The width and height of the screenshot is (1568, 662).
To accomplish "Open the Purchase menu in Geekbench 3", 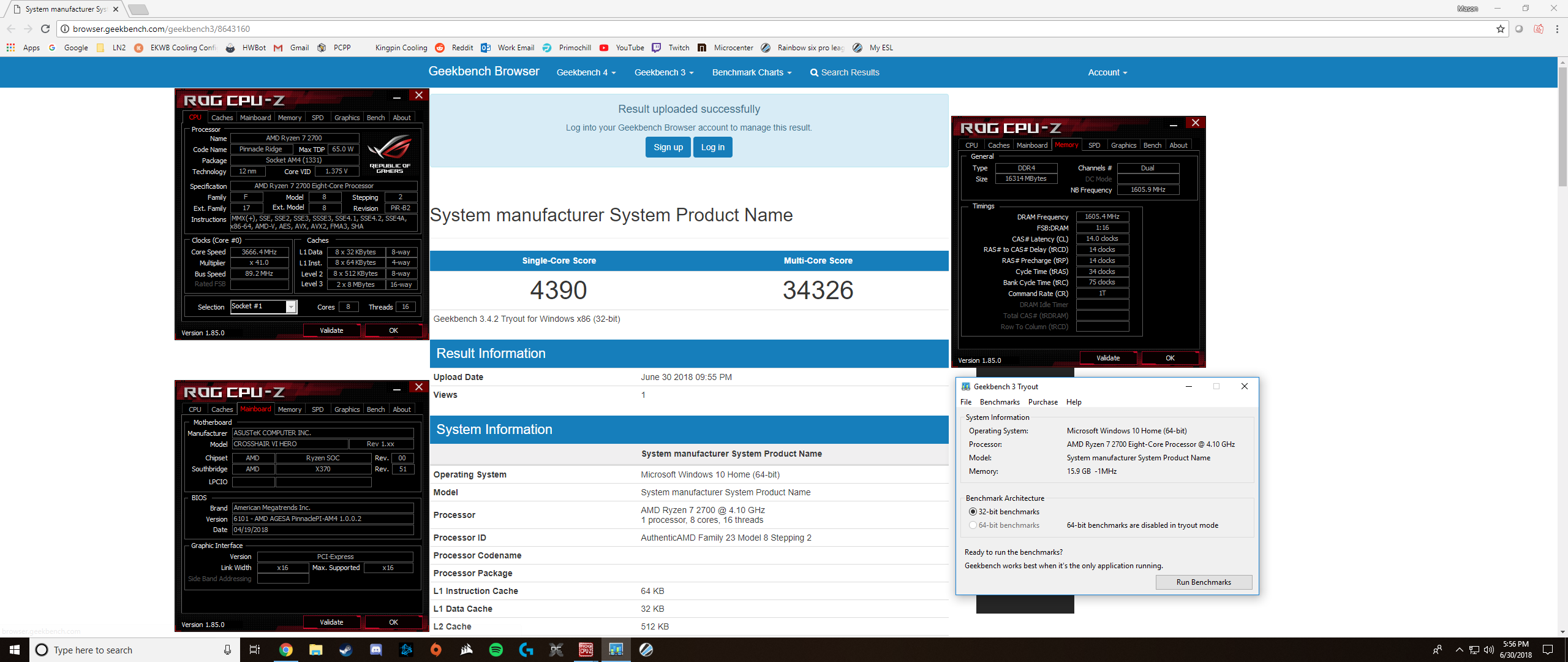I will 1043,402.
